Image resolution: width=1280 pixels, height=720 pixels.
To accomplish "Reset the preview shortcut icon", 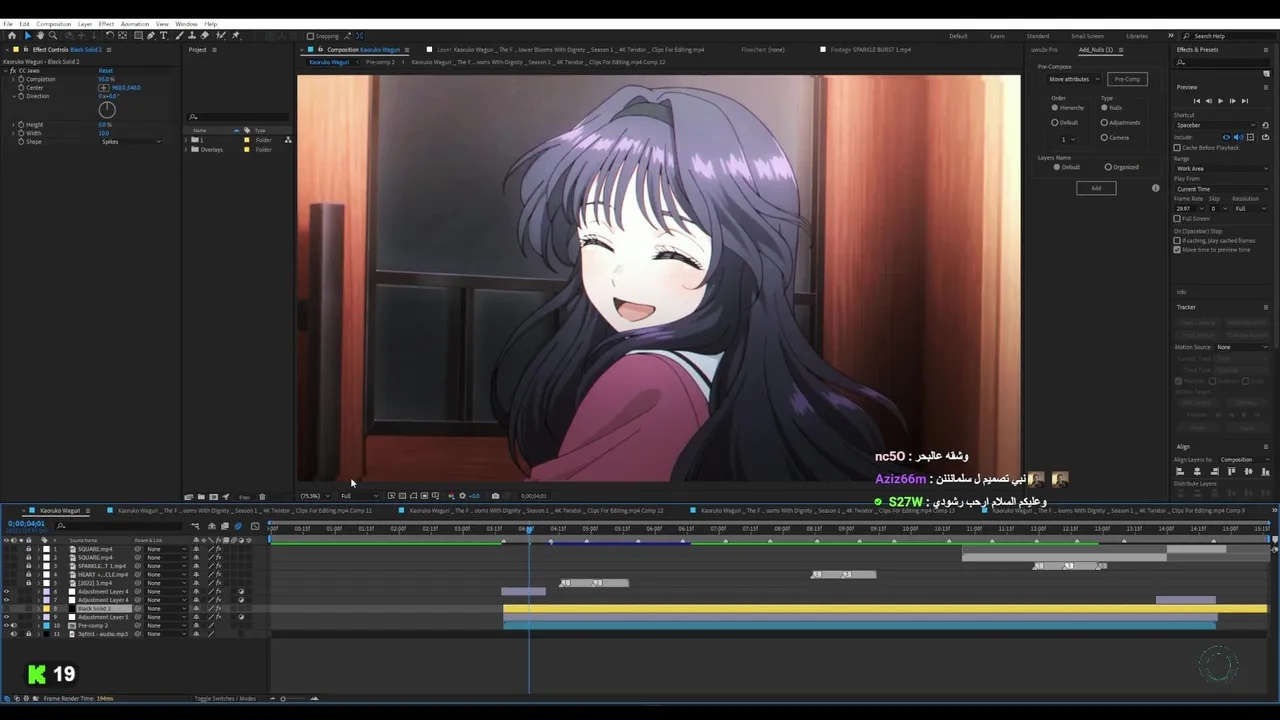I will click(1265, 125).
